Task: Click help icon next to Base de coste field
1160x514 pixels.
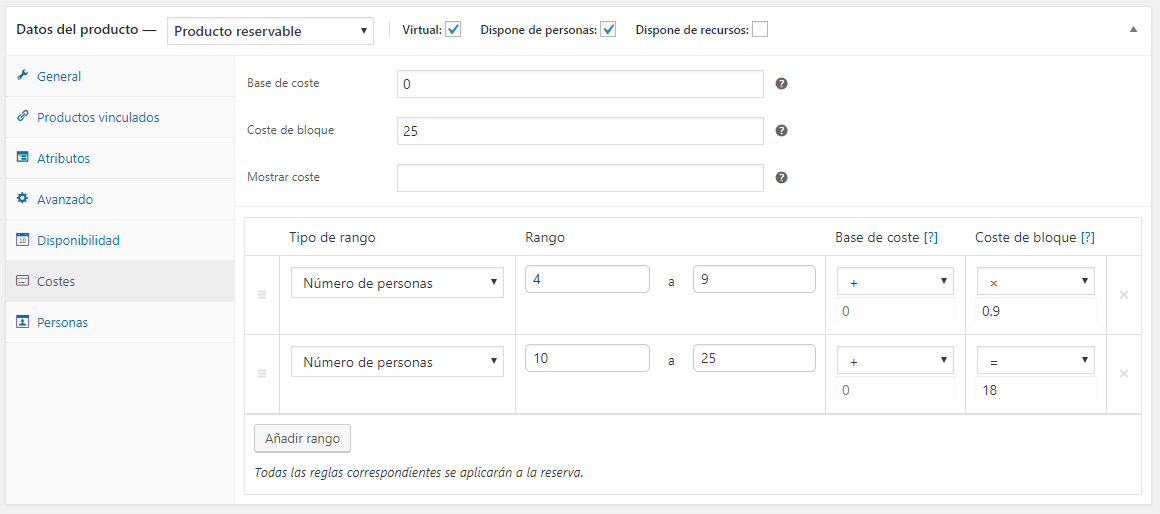Action: [781, 84]
